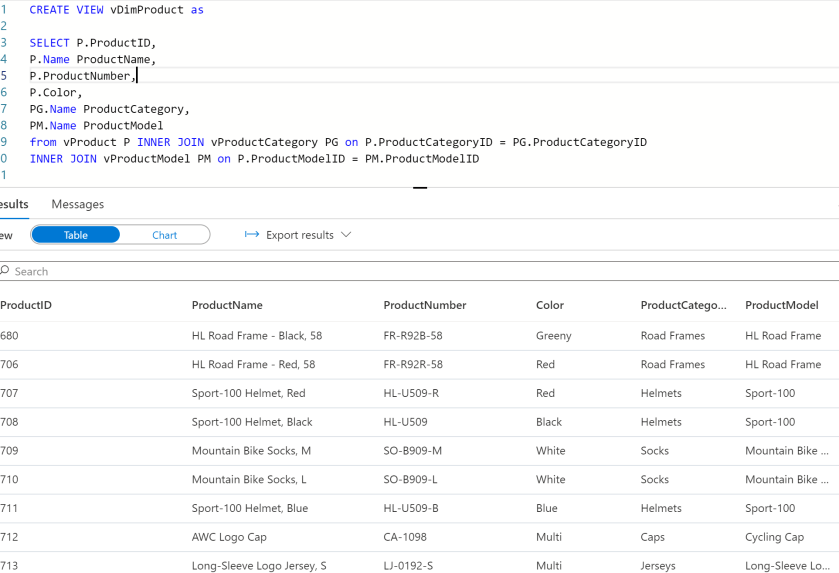Screen dimensions: 839x573
Task: Sort by ProductName column header
Action: [227, 305]
